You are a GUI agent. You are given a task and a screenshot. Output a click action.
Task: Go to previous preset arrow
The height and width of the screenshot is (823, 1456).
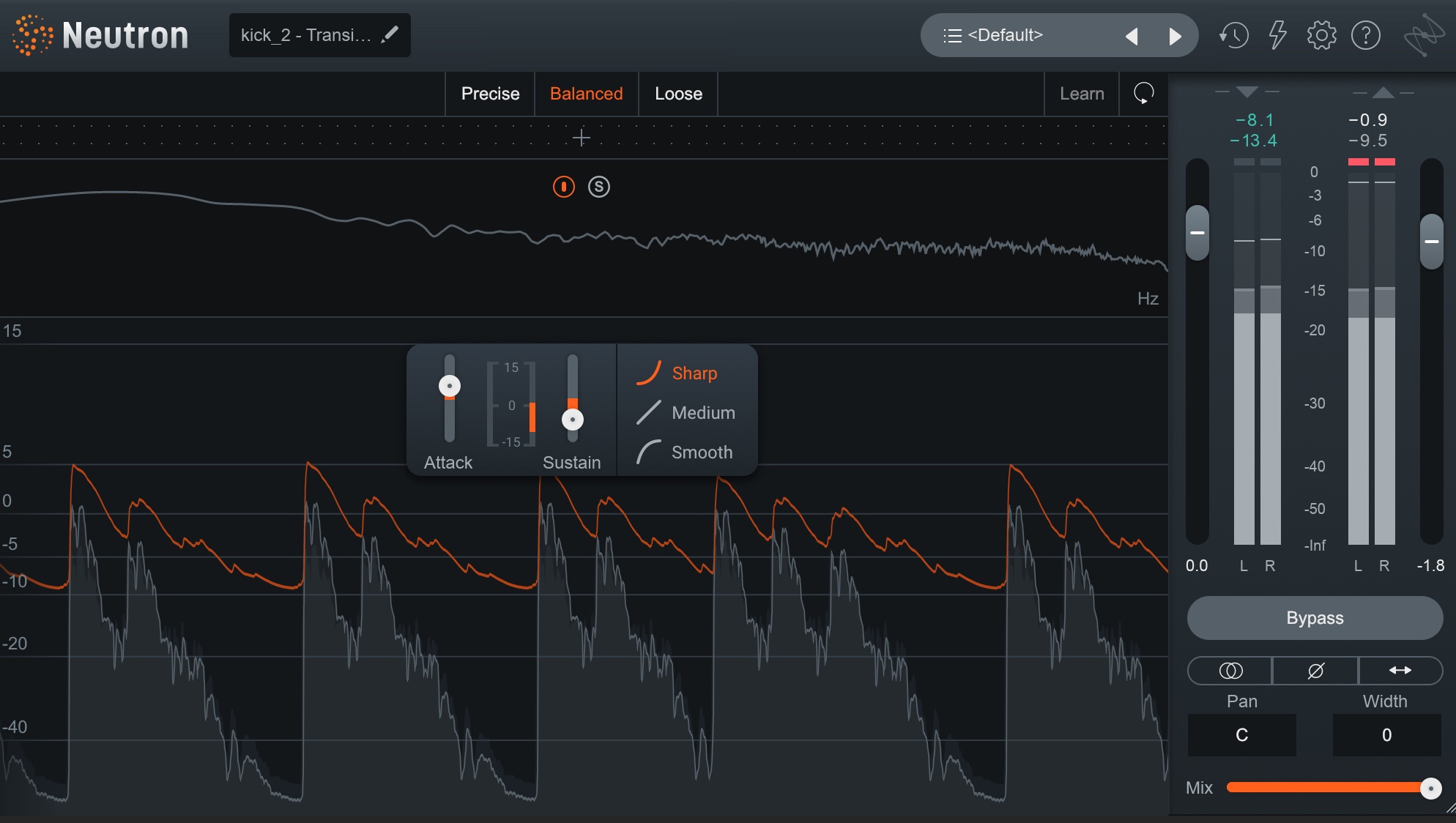[1132, 36]
